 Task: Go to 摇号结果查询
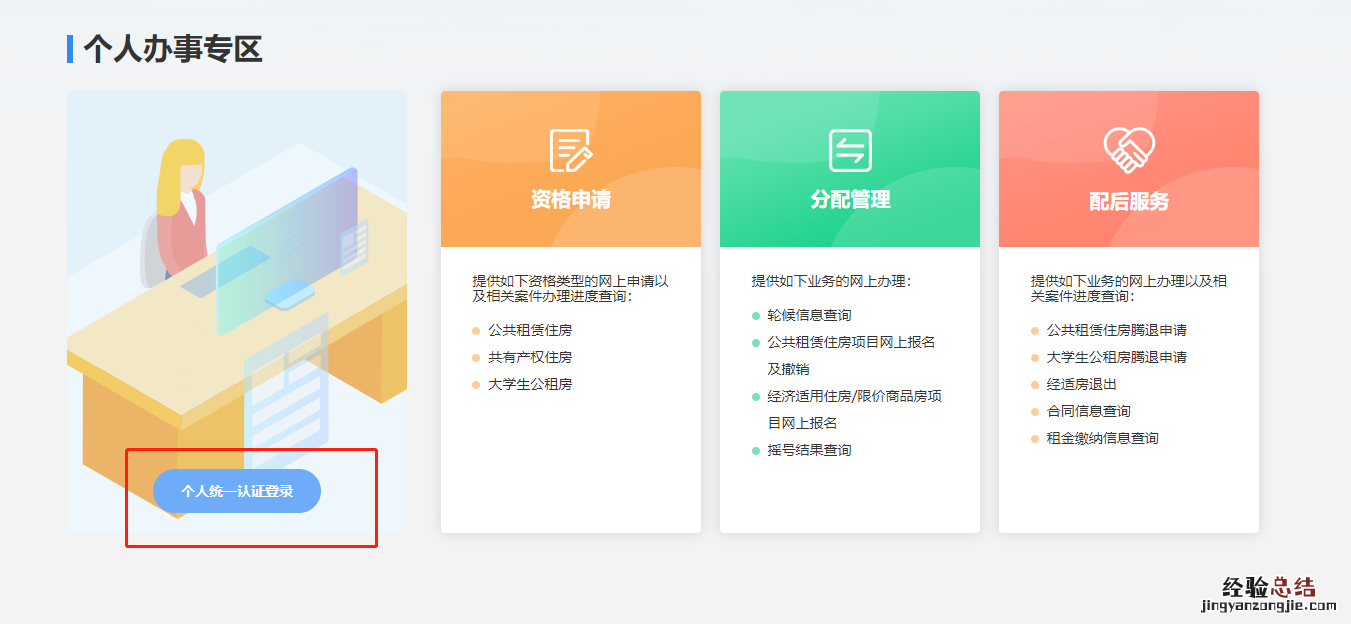pyautogui.click(x=809, y=450)
